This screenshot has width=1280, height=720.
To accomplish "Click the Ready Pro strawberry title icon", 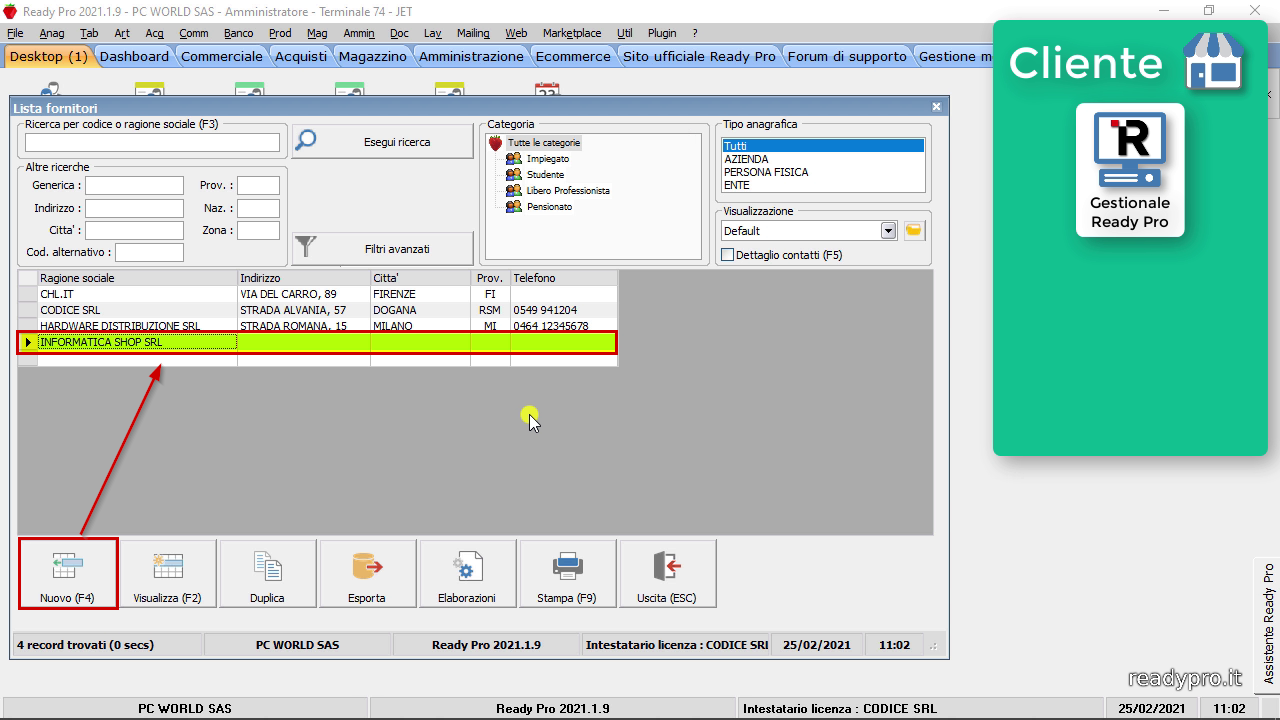I will (x=10, y=11).
